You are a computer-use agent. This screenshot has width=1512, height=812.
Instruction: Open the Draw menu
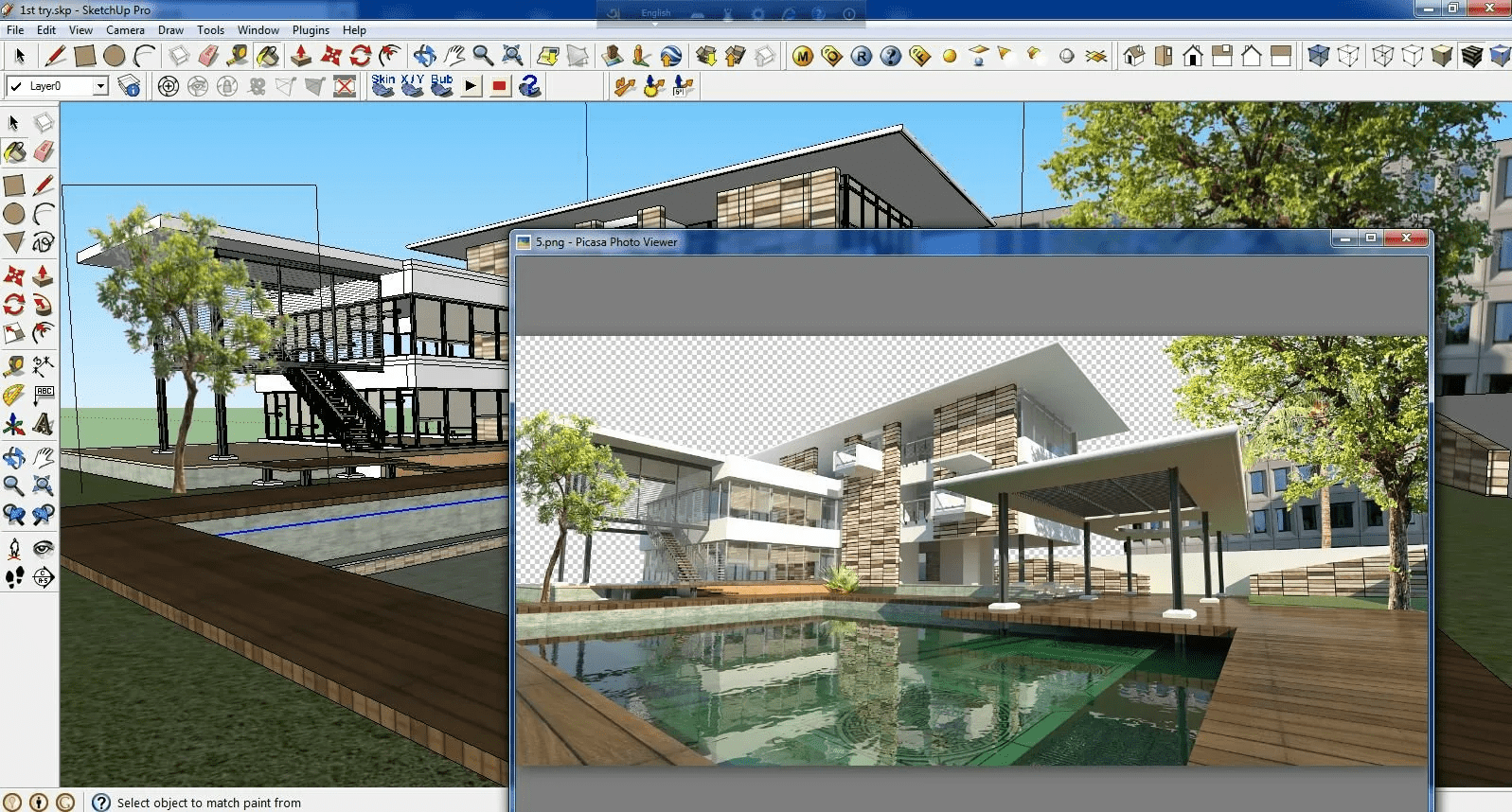(170, 30)
